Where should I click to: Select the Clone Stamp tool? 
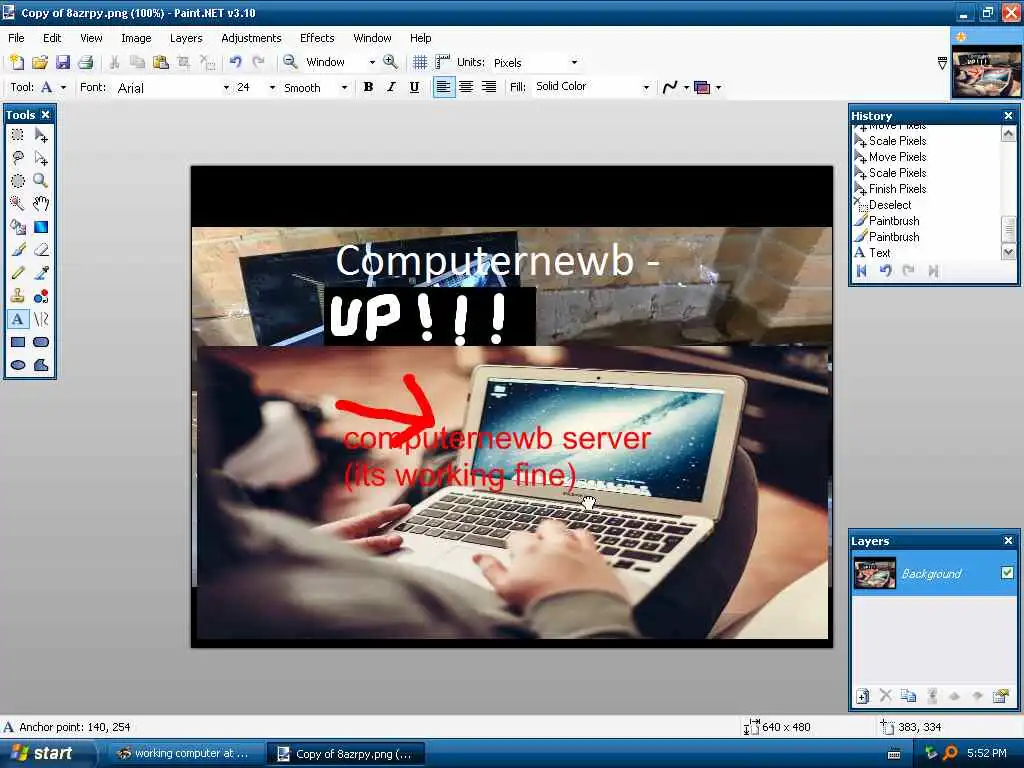[x=18, y=296]
